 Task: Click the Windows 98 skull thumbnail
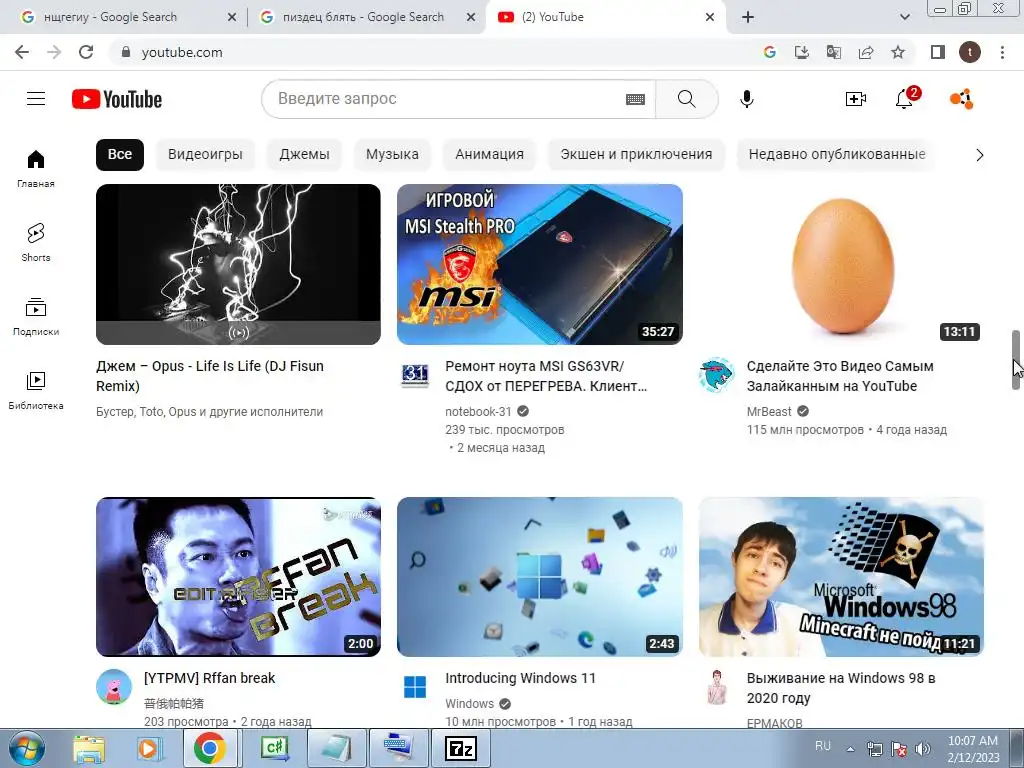click(x=841, y=577)
